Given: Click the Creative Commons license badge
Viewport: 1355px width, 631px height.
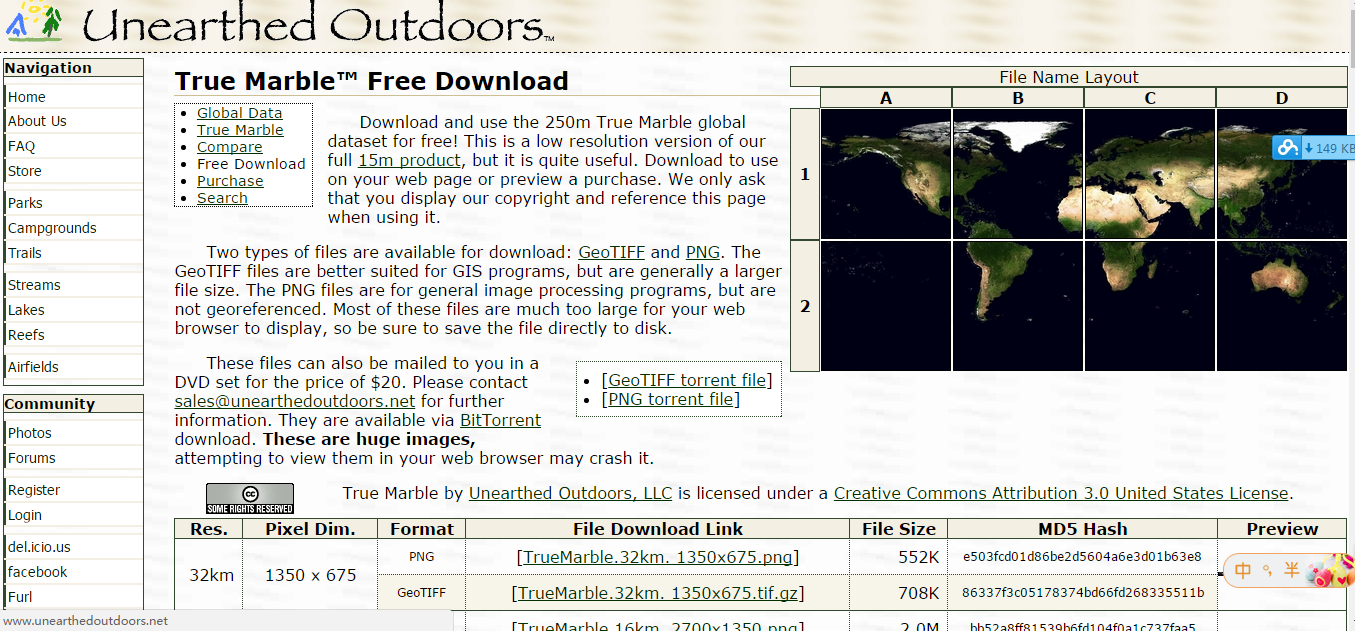Looking at the screenshot, I should click(x=250, y=498).
